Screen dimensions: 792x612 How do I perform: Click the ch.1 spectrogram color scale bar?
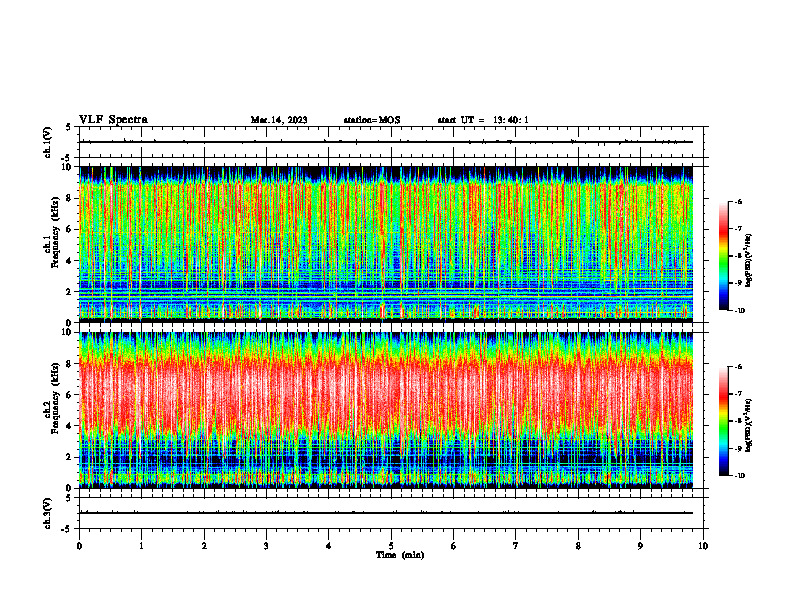pos(724,256)
